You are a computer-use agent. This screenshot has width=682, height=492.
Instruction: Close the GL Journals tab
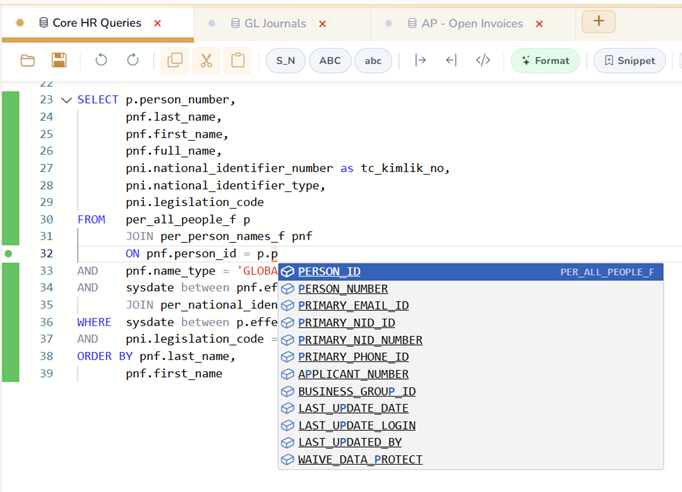tap(322, 24)
